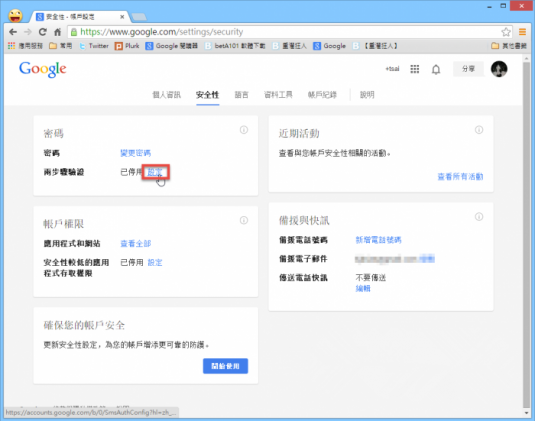Reload the page with refresh icon

coord(42,32)
